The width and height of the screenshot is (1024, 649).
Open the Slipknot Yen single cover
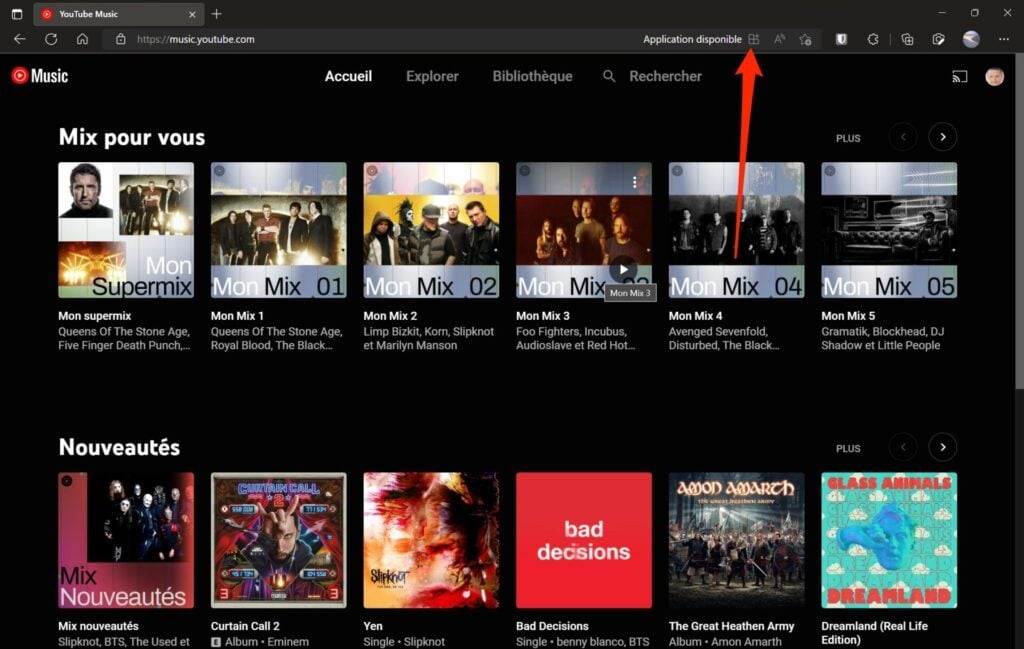coord(431,540)
